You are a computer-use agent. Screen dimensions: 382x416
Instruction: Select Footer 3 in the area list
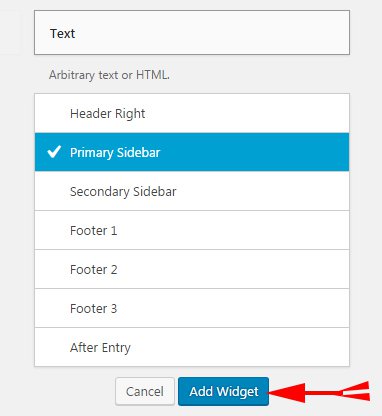click(192, 308)
